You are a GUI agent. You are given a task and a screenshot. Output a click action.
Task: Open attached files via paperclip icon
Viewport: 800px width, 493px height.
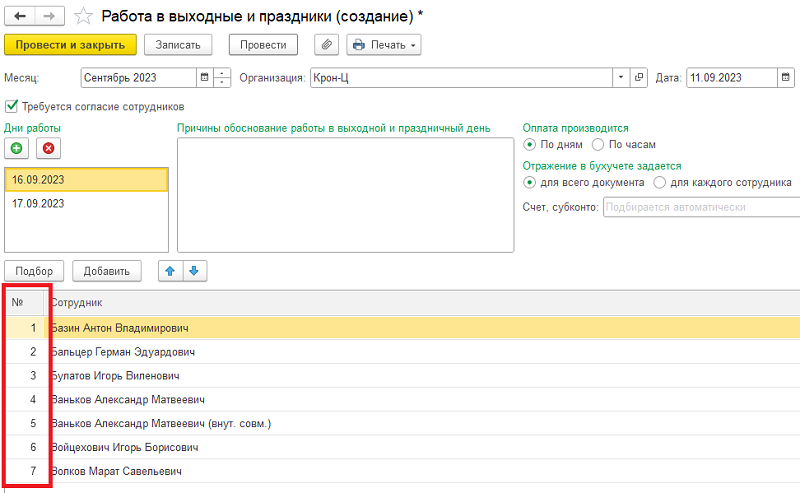(x=326, y=45)
